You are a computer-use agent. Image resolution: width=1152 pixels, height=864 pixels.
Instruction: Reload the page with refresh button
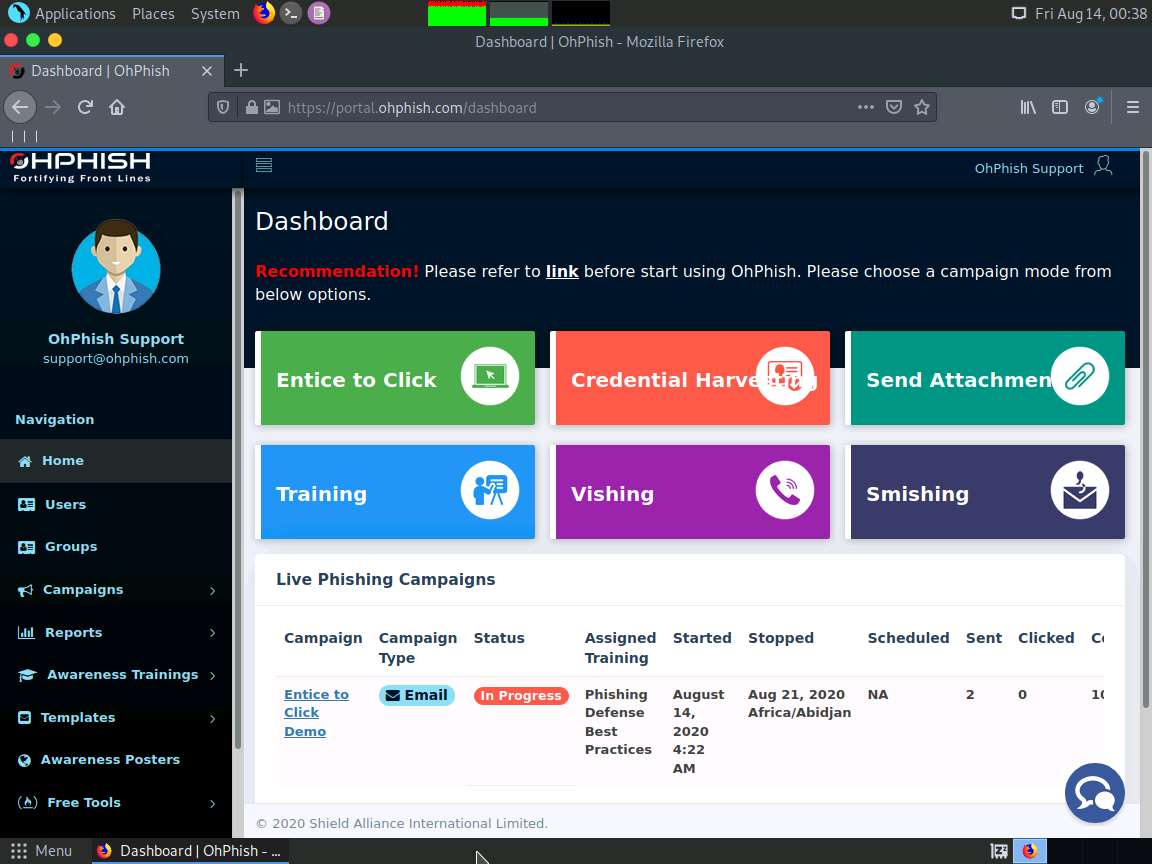point(85,107)
